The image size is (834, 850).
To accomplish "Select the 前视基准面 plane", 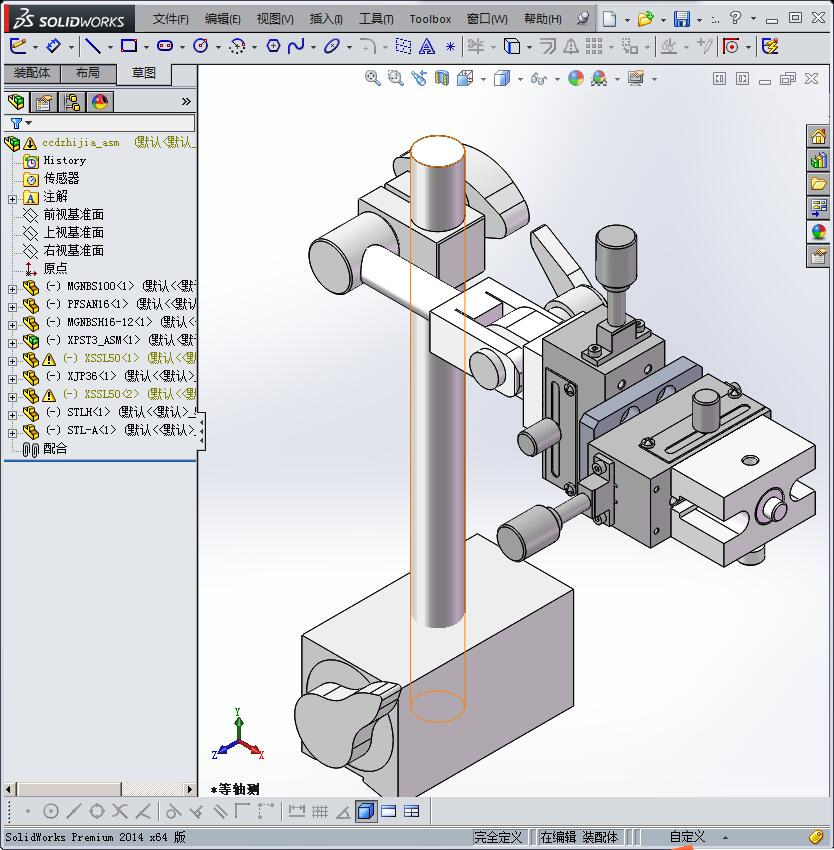I will click(x=73, y=214).
